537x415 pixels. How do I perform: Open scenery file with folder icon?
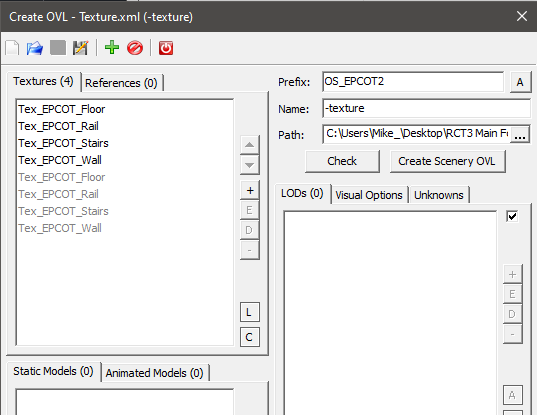[x=35, y=48]
